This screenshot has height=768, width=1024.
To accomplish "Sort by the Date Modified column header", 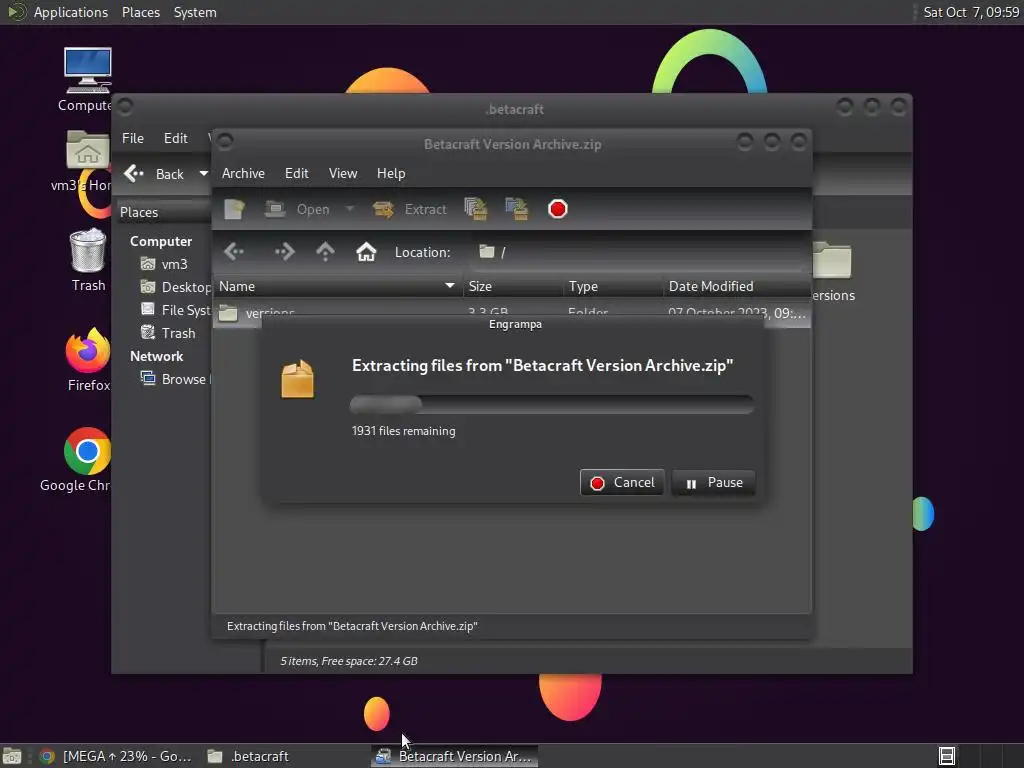I will [737, 286].
